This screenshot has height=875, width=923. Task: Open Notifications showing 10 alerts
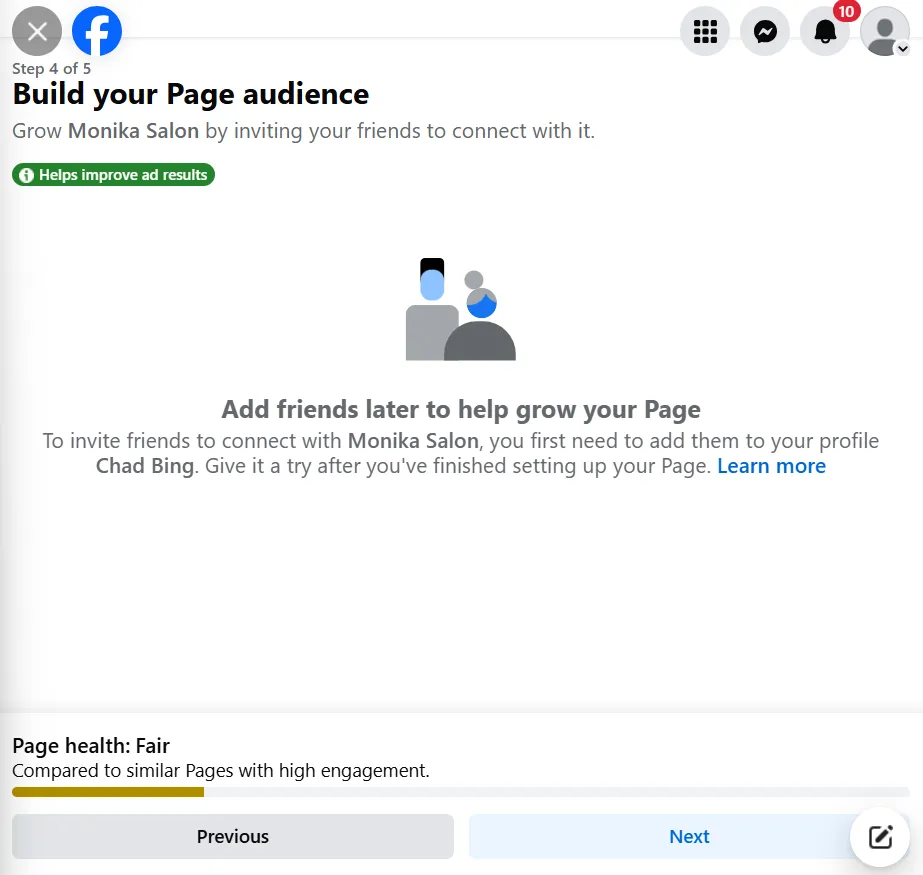(825, 31)
